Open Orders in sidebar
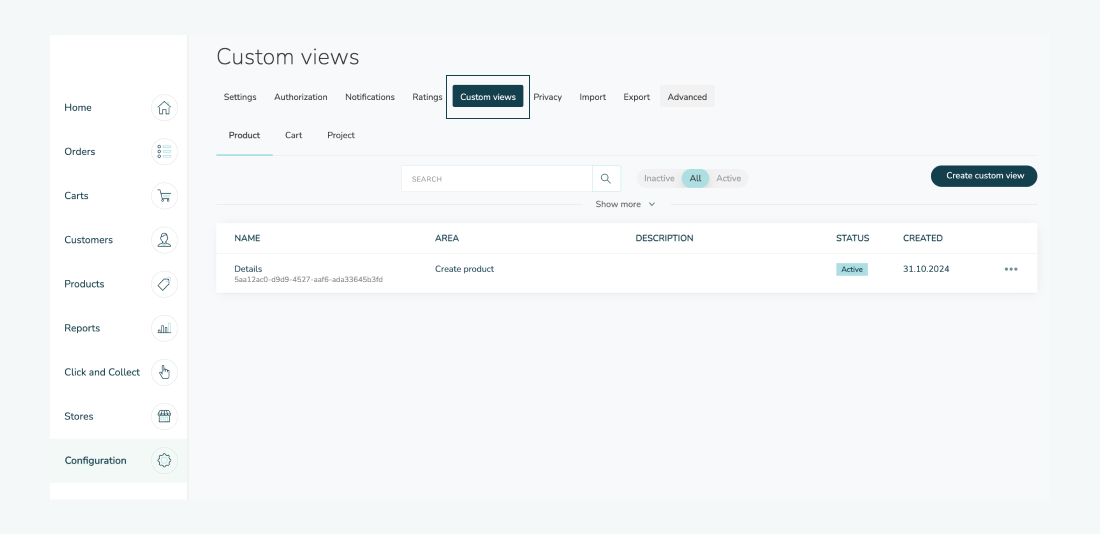Viewport: 1100px width, 534px height. (x=79, y=152)
